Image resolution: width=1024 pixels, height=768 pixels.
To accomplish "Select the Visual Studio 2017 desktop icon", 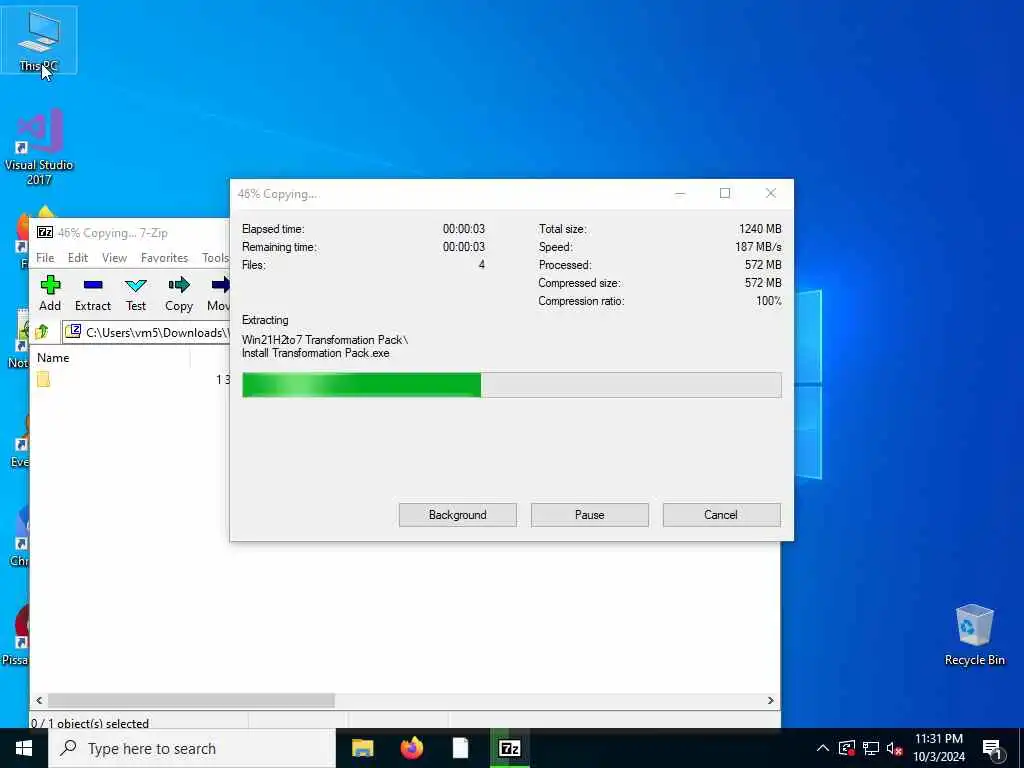I will point(39,146).
